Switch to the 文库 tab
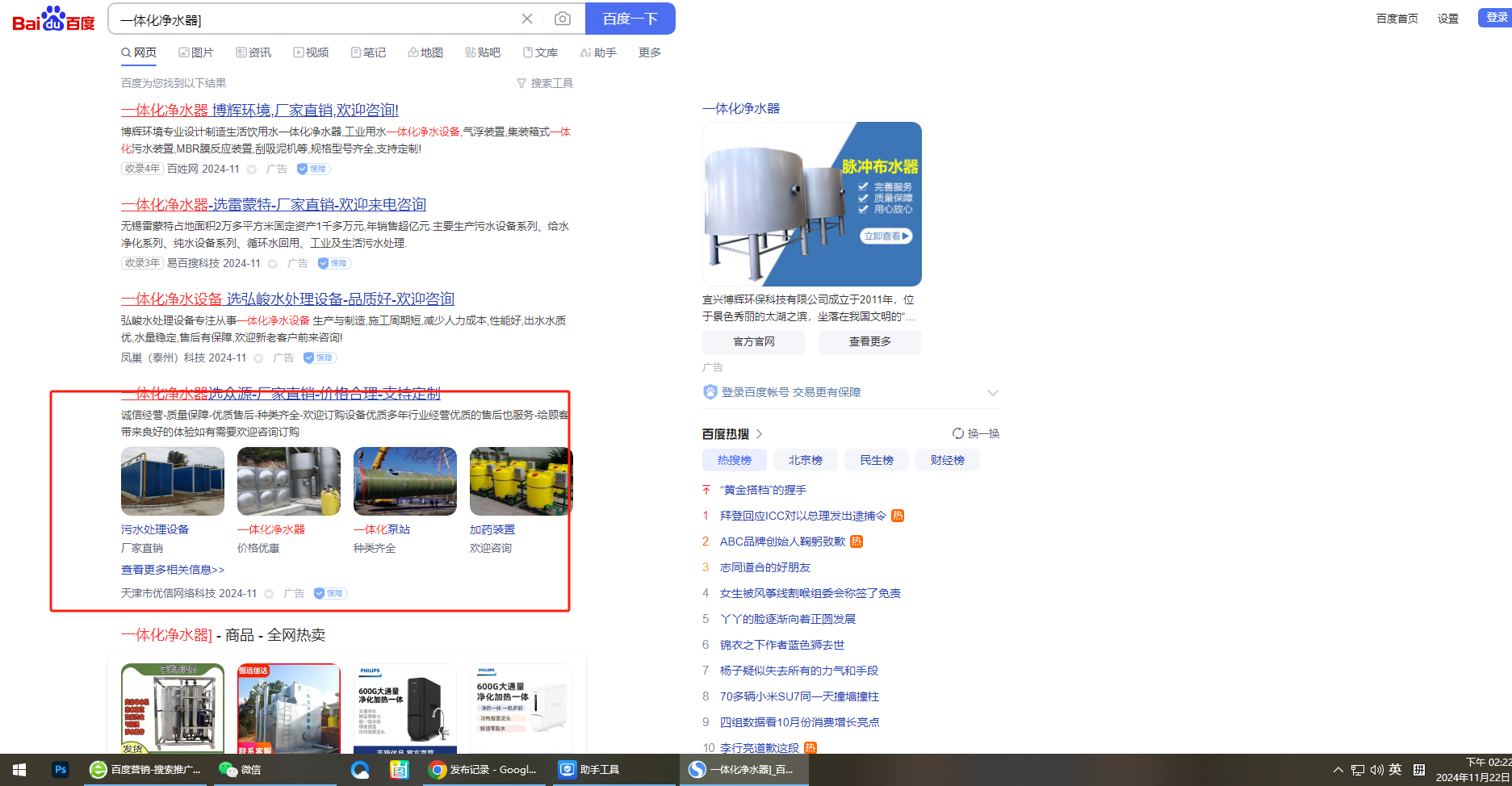The width and height of the screenshot is (1512, 786). (x=540, y=52)
